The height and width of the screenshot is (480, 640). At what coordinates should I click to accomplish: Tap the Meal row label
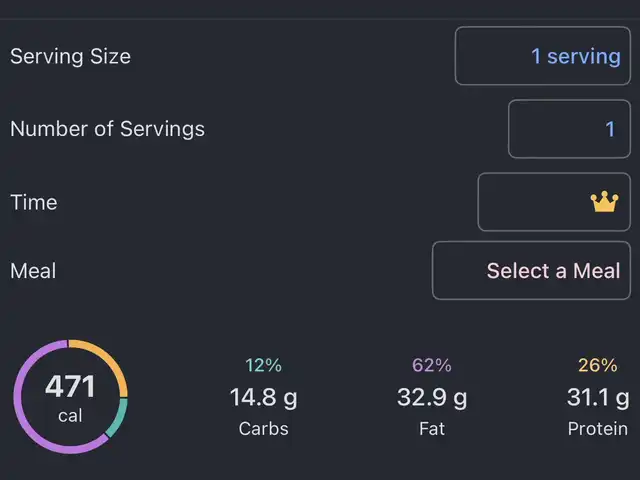tap(33, 270)
